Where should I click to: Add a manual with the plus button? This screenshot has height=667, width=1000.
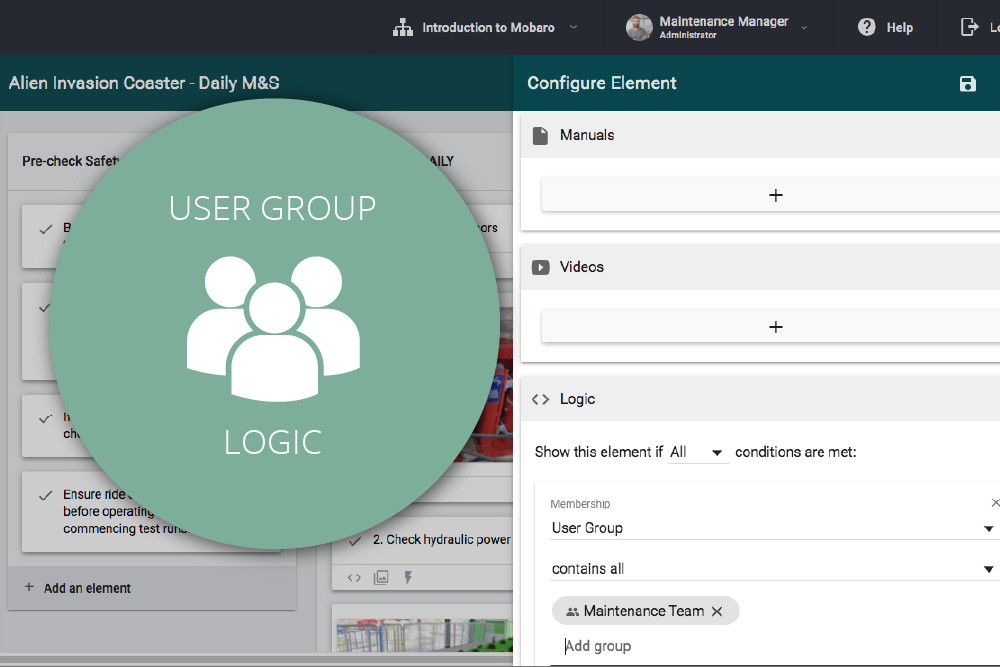(x=776, y=195)
